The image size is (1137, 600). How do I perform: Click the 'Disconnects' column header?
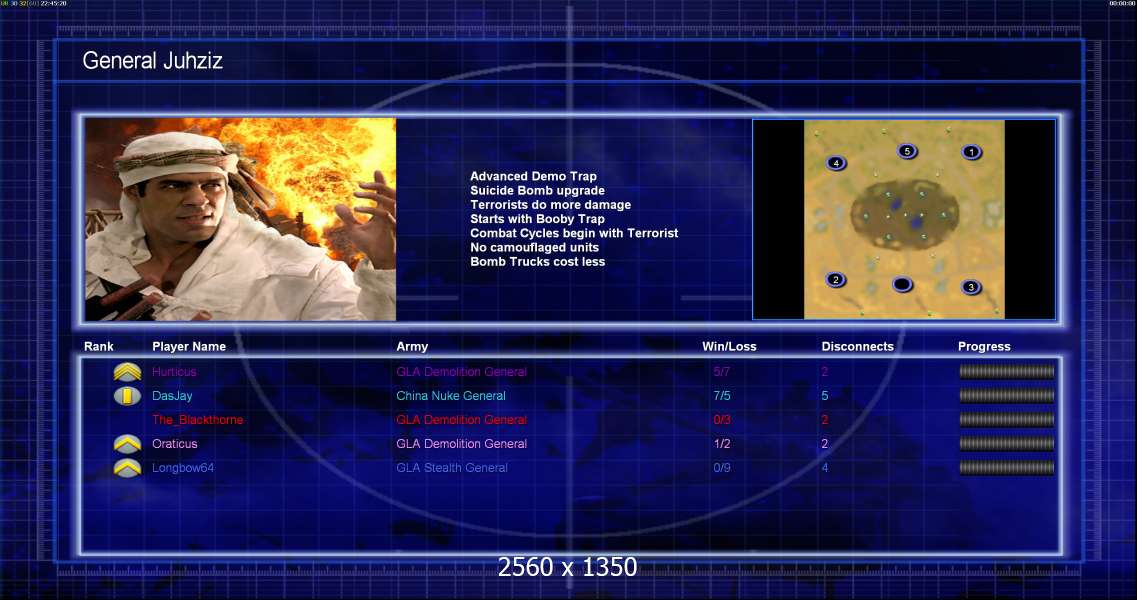coord(857,347)
